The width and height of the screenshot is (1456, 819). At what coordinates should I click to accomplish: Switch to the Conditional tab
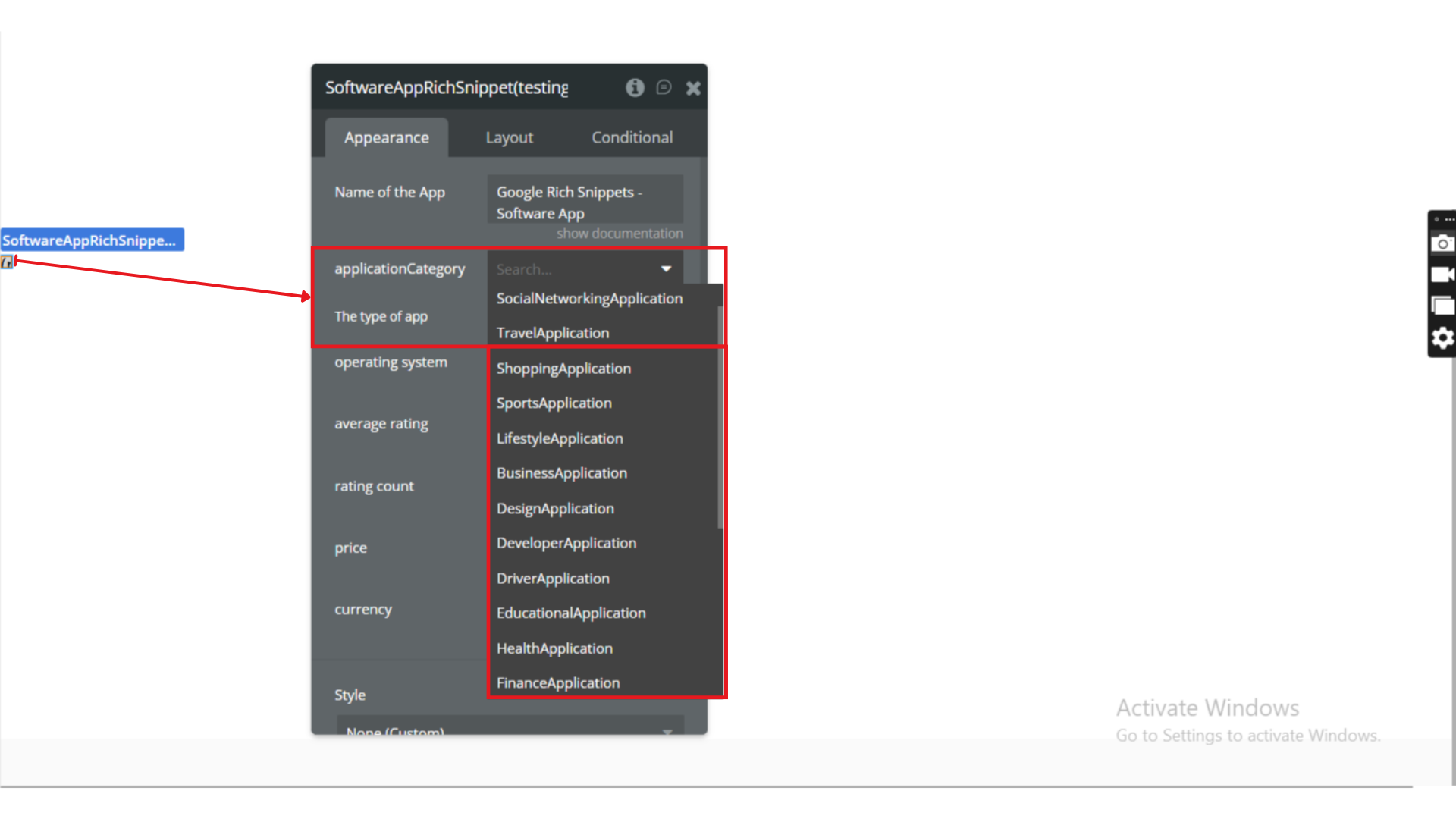point(632,138)
